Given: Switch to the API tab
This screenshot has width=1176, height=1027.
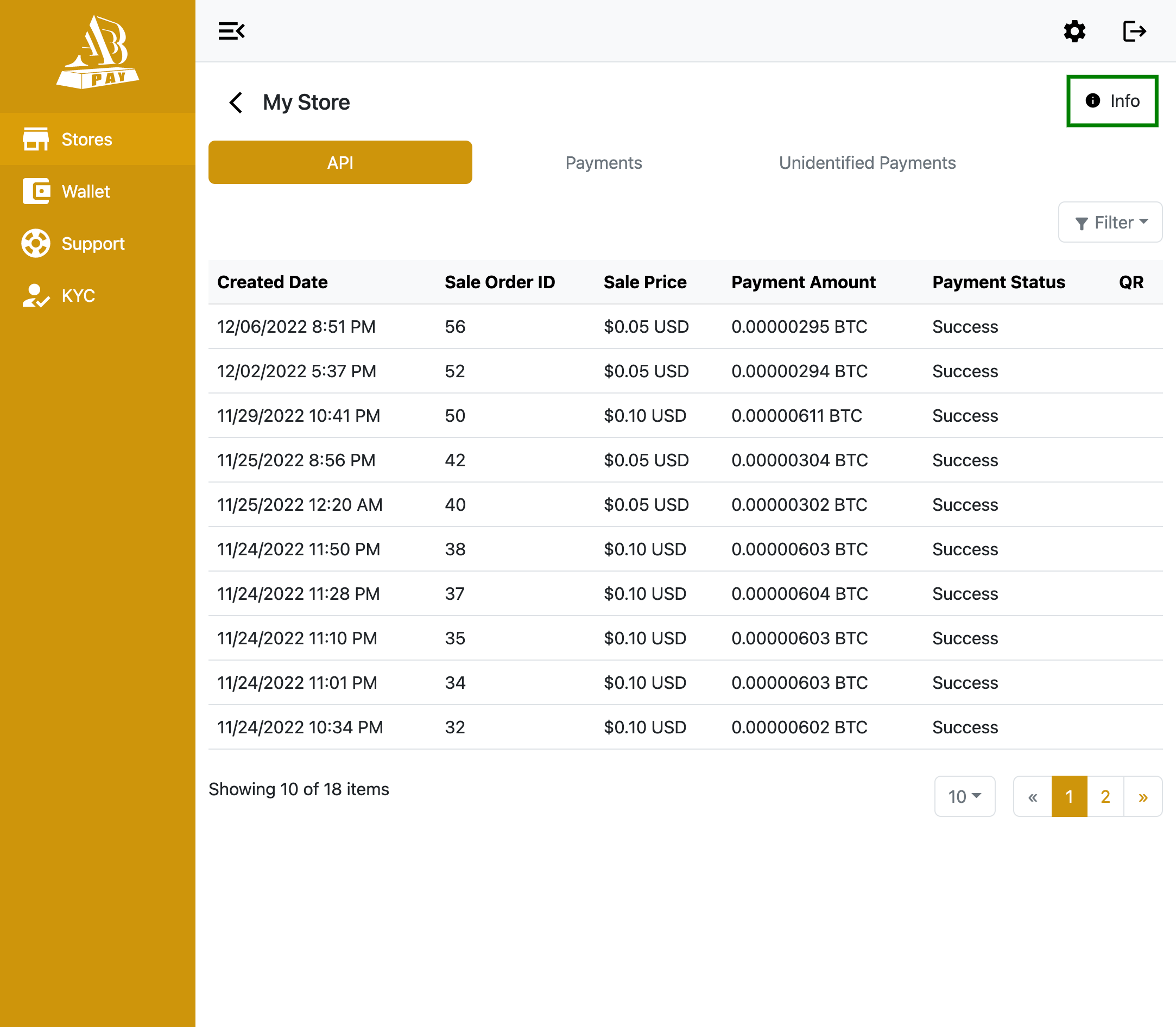Looking at the screenshot, I should (340, 163).
